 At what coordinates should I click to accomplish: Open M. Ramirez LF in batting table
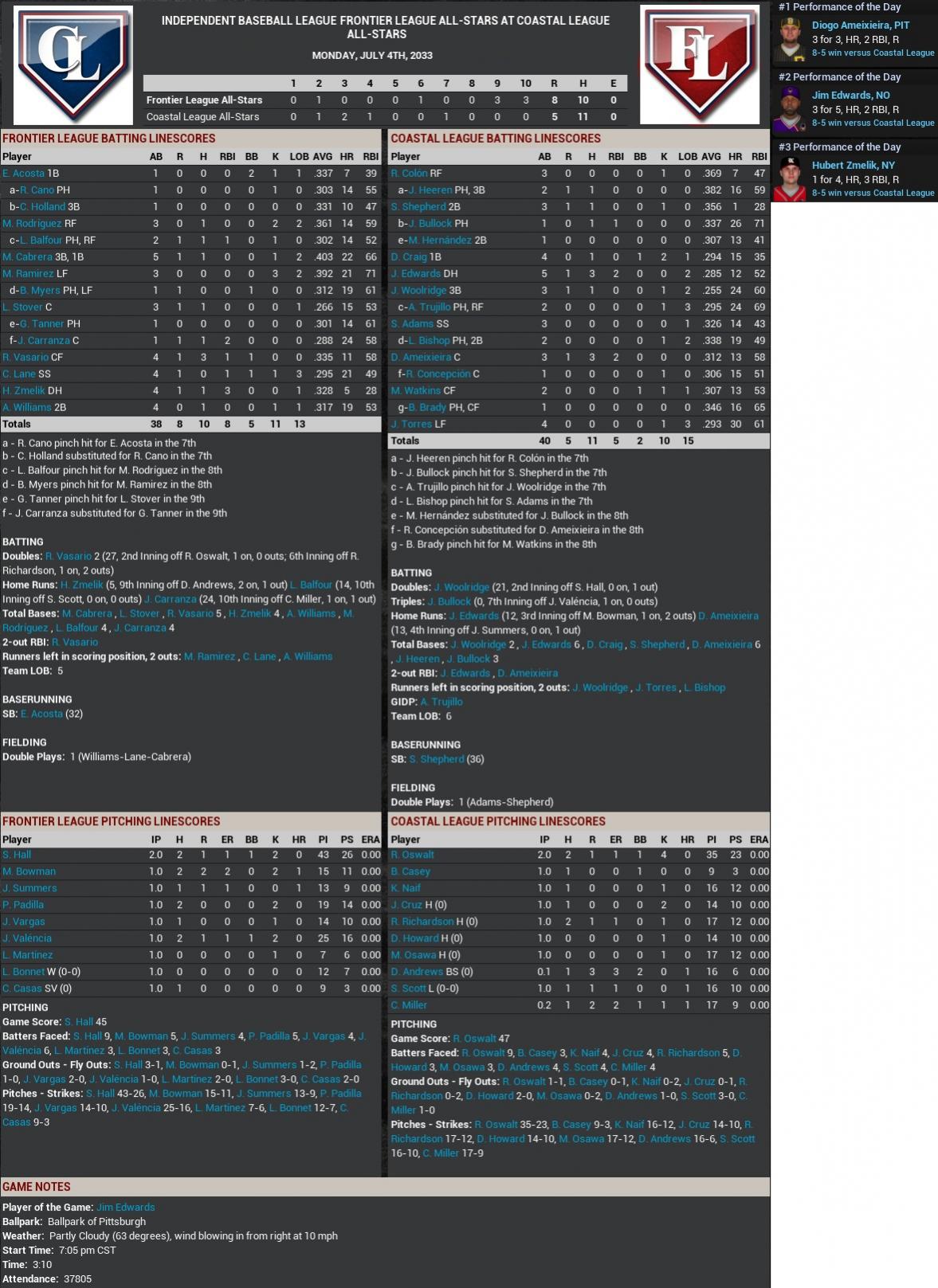pyautogui.click(x=28, y=273)
